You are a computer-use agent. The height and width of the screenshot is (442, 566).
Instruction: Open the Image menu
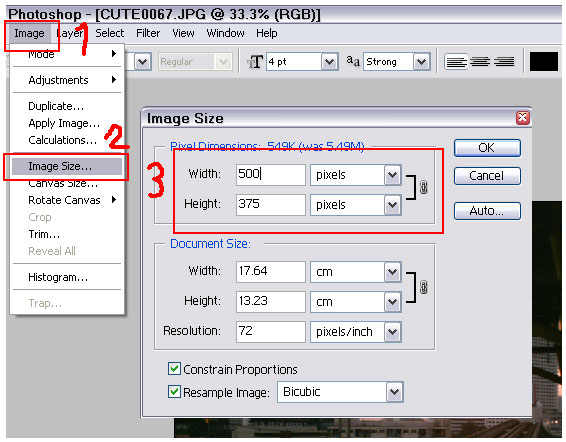[29, 33]
